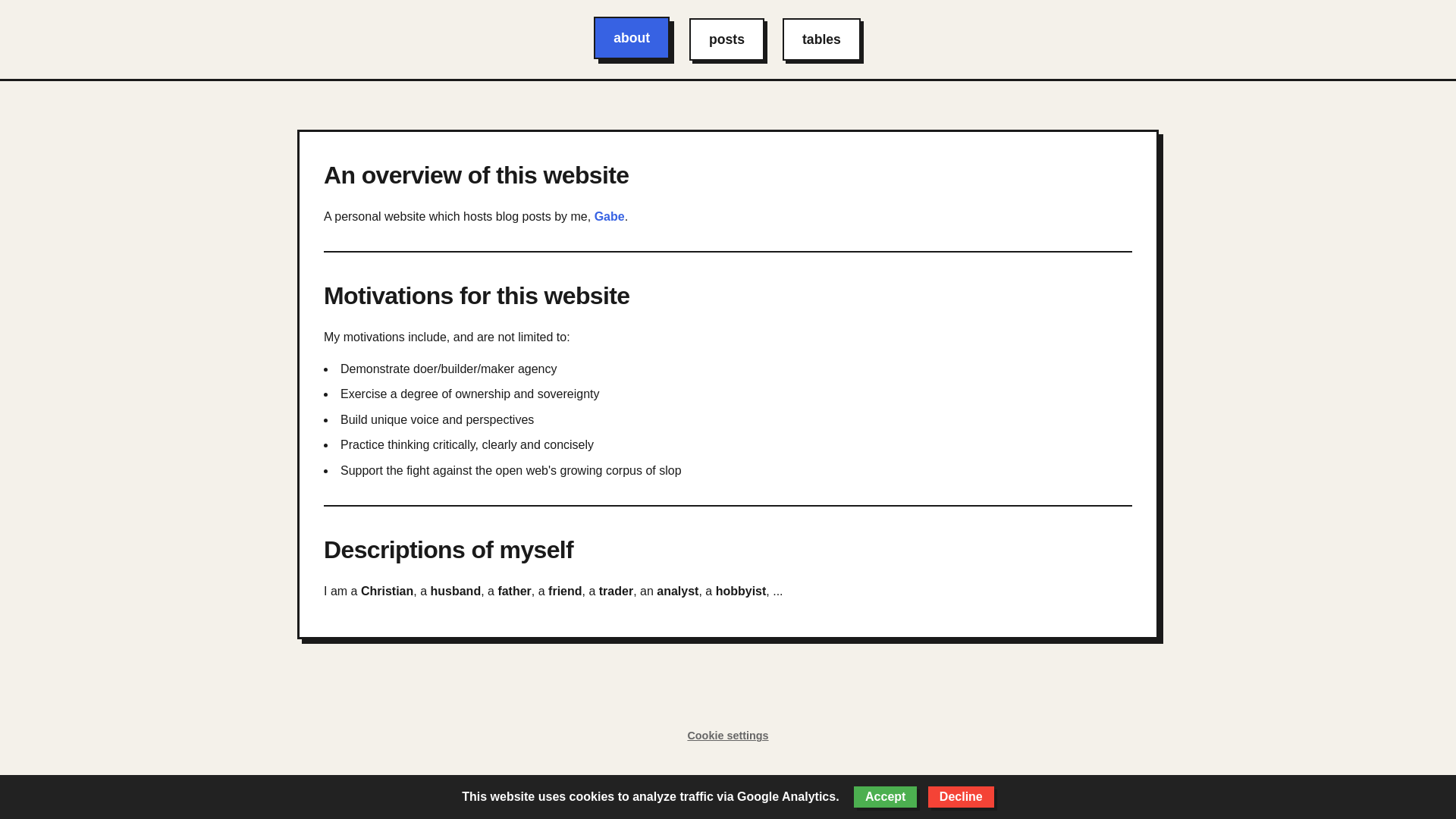
Task: Click heading 'Motivations for this website'
Action: click(x=476, y=296)
